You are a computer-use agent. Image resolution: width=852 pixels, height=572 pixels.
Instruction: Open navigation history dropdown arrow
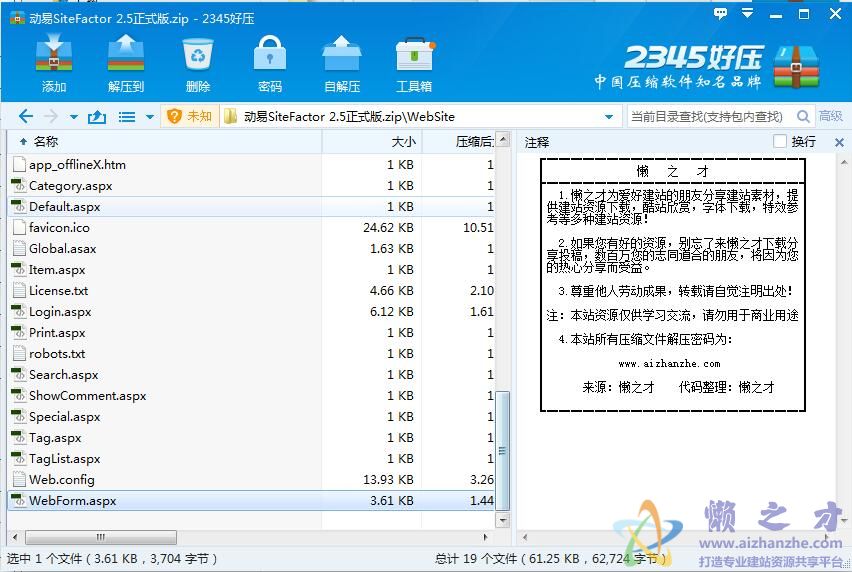click(74, 117)
